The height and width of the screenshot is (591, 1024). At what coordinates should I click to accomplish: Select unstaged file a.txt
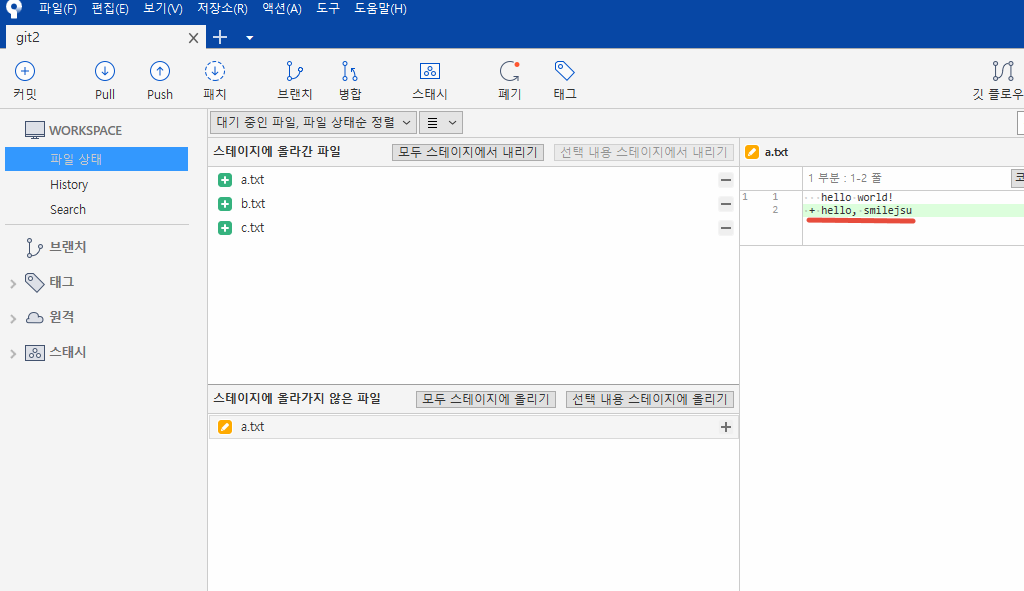[473, 427]
